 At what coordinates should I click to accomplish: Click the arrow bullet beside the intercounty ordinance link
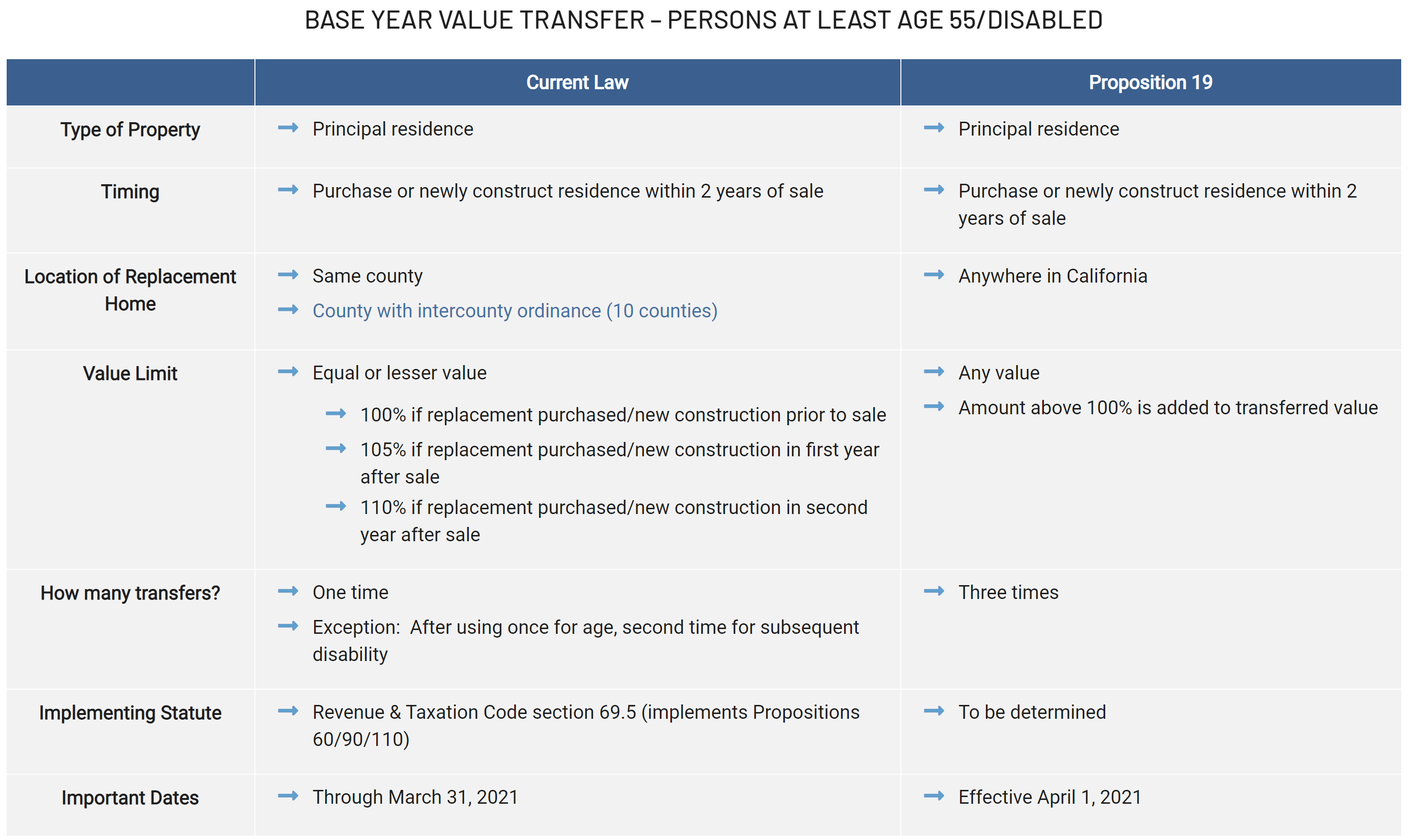point(288,310)
